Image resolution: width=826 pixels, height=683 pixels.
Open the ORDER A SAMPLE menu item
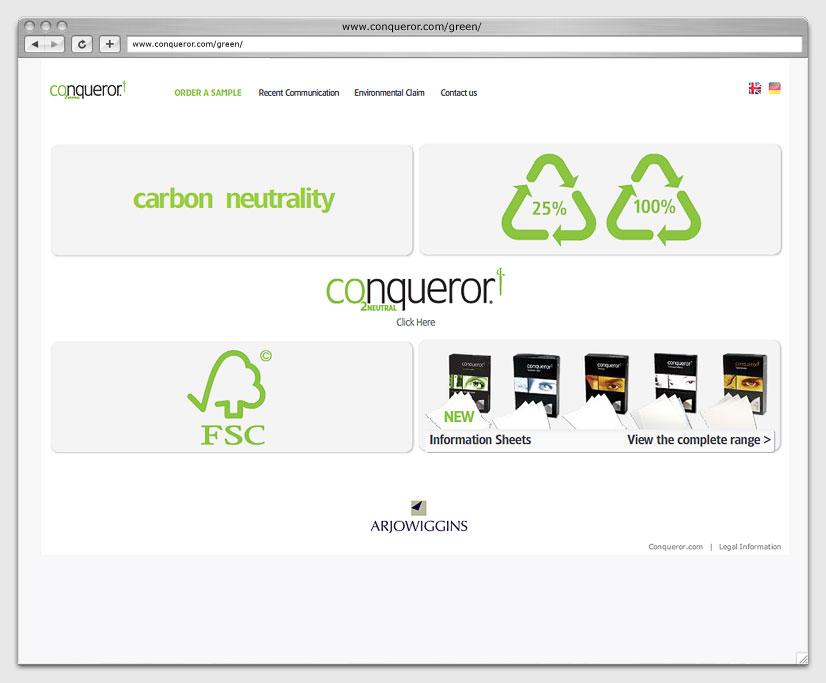click(208, 93)
